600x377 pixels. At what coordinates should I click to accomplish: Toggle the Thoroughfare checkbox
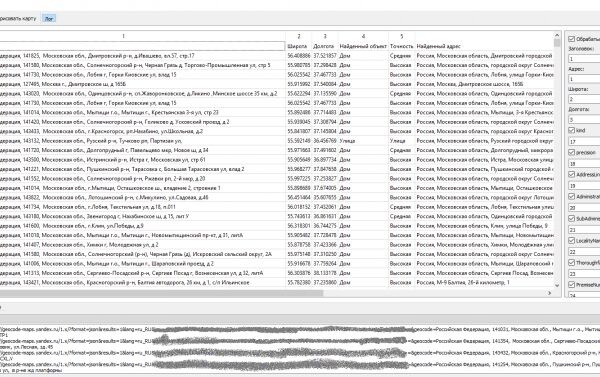click(x=571, y=263)
